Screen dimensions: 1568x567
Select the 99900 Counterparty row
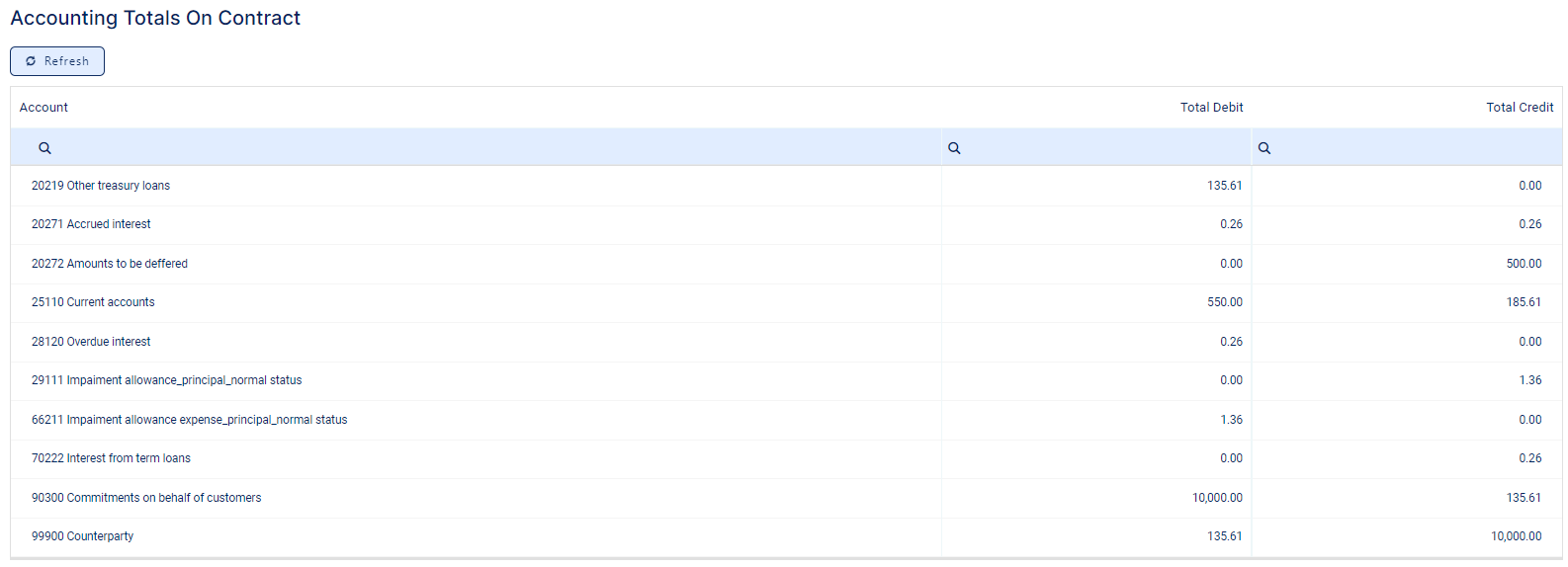(82, 536)
